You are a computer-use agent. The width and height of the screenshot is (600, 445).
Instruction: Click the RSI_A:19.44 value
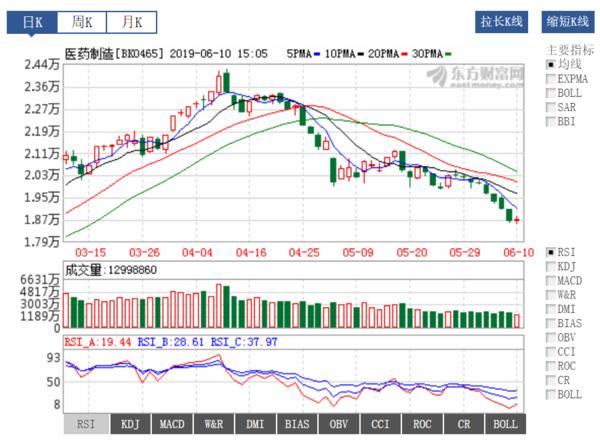tap(98, 342)
